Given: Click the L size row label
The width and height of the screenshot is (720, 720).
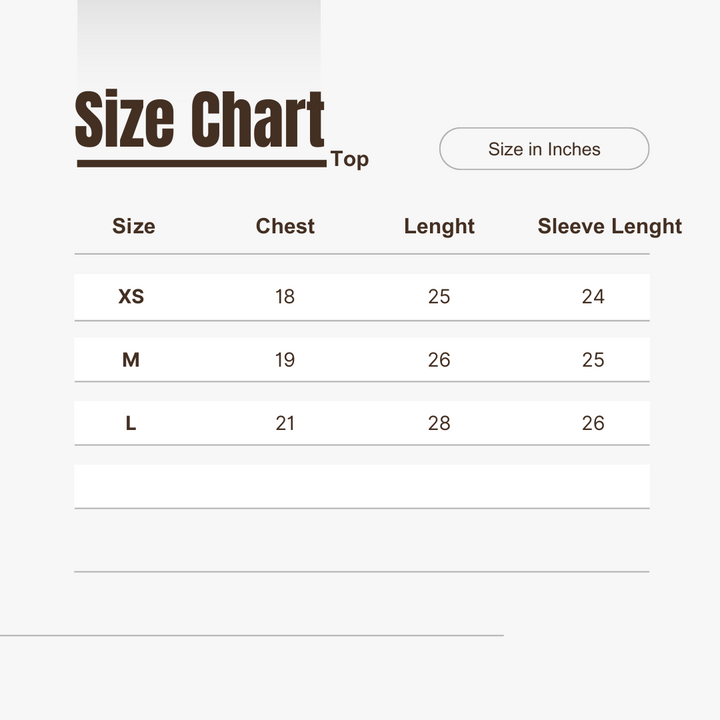Looking at the screenshot, I should click(x=131, y=423).
